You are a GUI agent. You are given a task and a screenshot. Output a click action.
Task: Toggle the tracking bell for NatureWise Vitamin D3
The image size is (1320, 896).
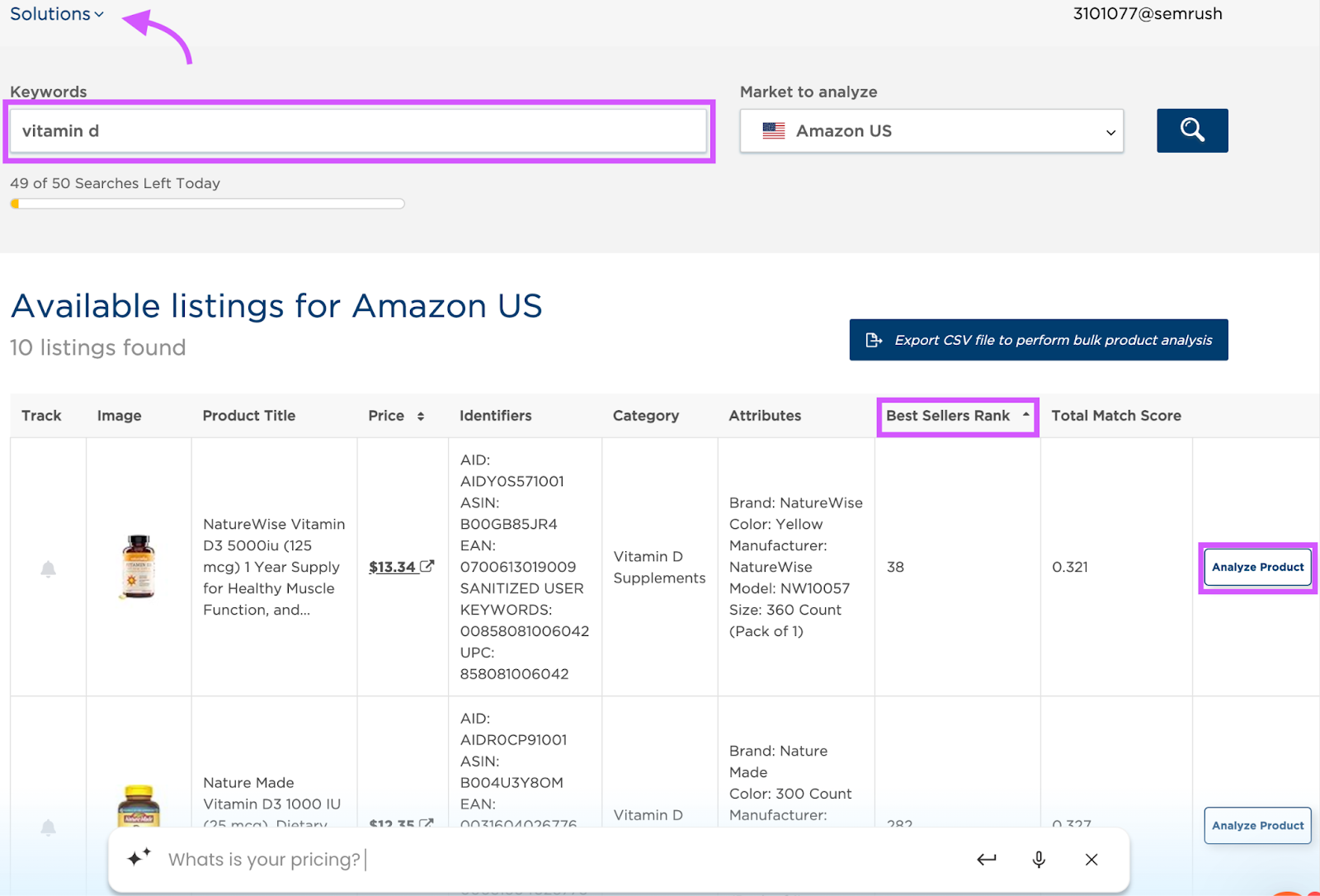coord(48,568)
